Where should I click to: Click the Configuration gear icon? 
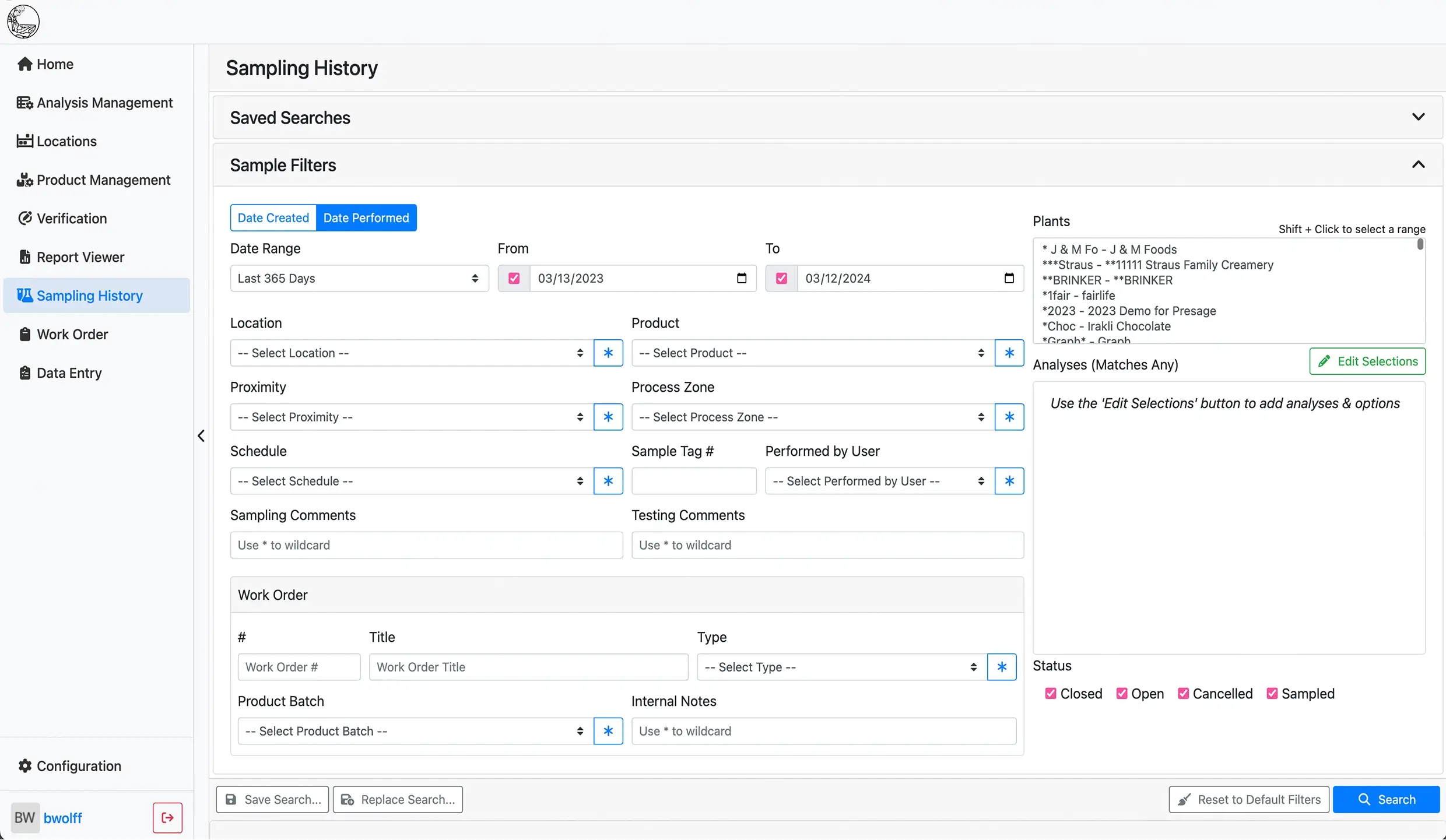24,766
